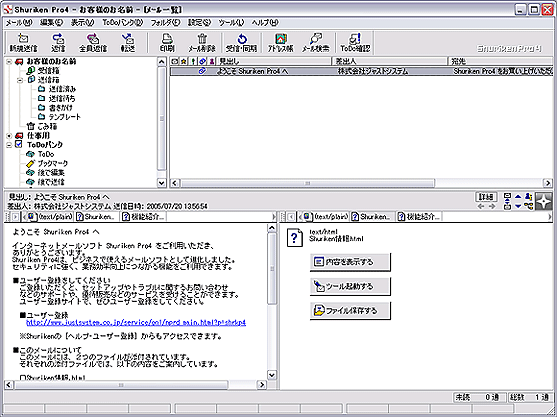Screen dimensions: 557x417
Task: Select the ごみ箱 trash folder
Action: coord(42,126)
